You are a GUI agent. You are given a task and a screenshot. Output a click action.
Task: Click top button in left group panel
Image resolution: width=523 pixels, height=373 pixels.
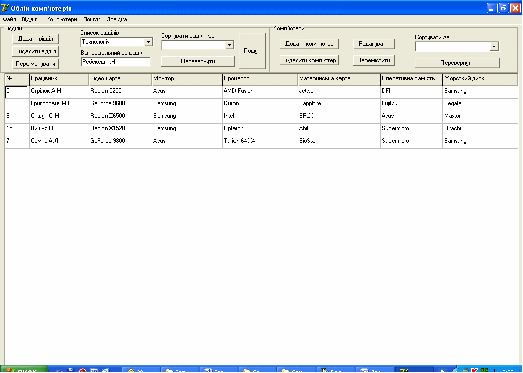click(x=36, y=39)
